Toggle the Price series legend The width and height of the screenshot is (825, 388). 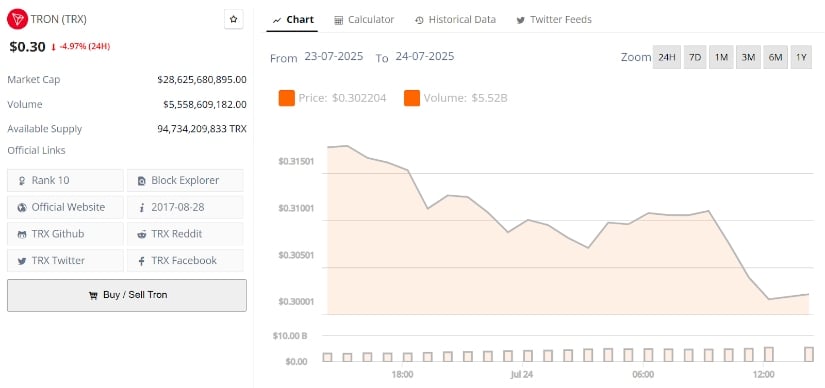pyautogui.click(x=333, y=98)
